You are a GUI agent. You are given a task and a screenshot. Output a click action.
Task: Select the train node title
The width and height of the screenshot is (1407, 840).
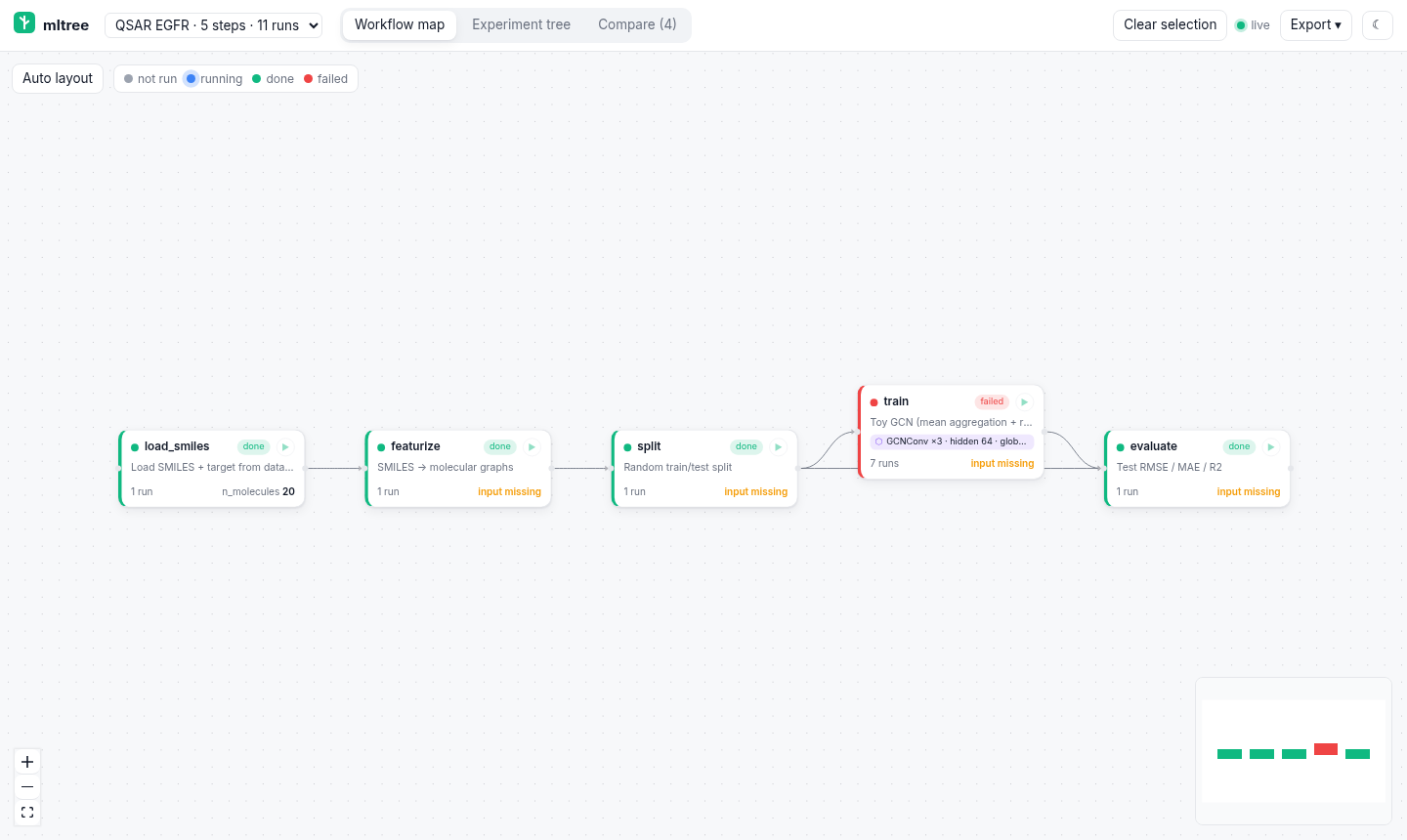point(896,401)
